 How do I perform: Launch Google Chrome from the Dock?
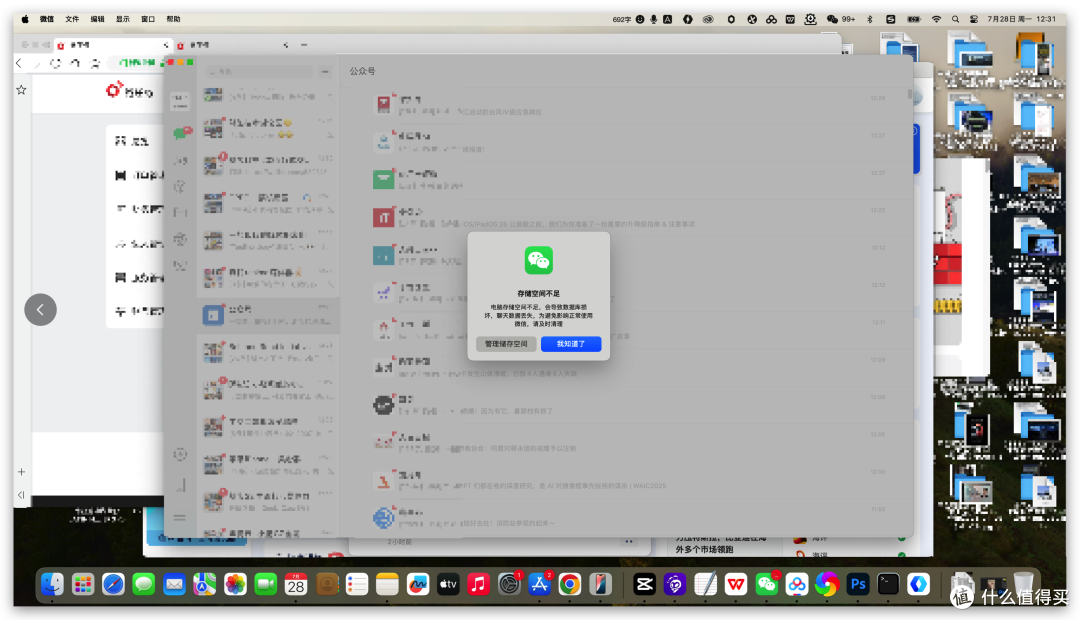tap(570, 585)
